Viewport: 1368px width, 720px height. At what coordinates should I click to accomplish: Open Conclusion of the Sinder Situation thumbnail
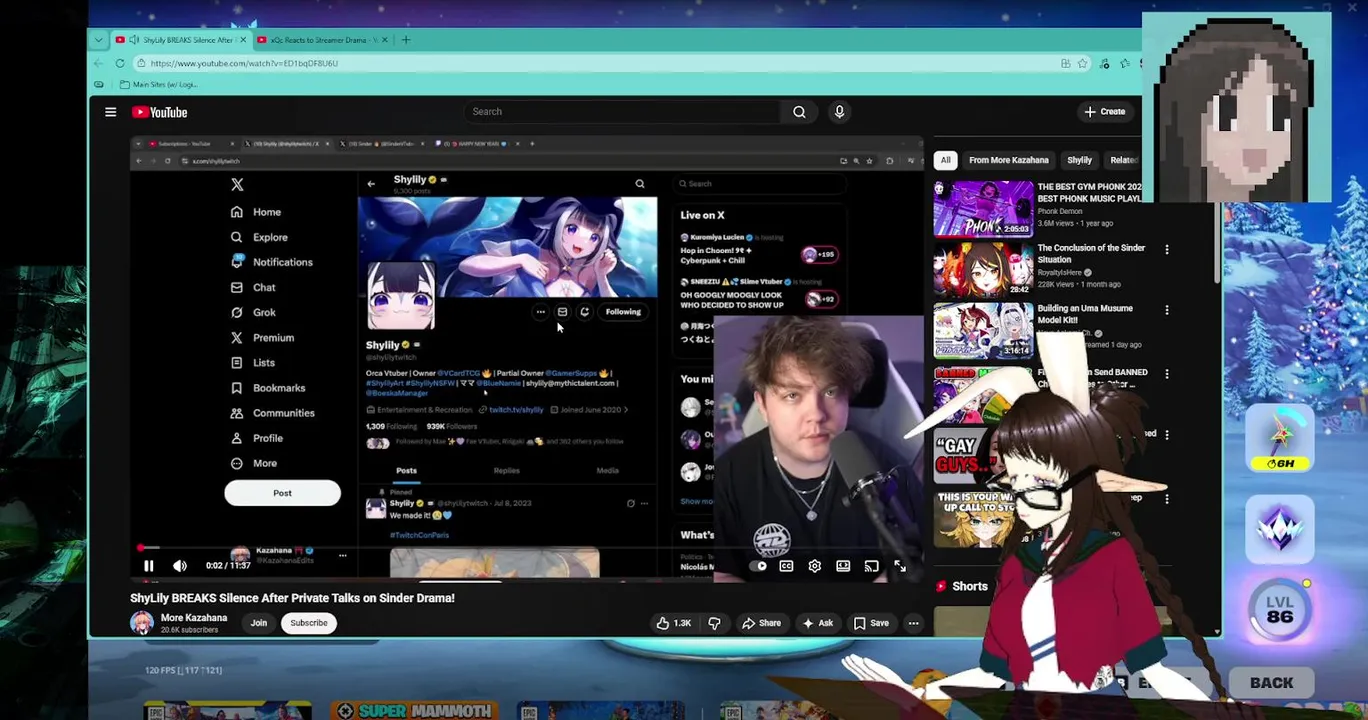coord(984,270)
